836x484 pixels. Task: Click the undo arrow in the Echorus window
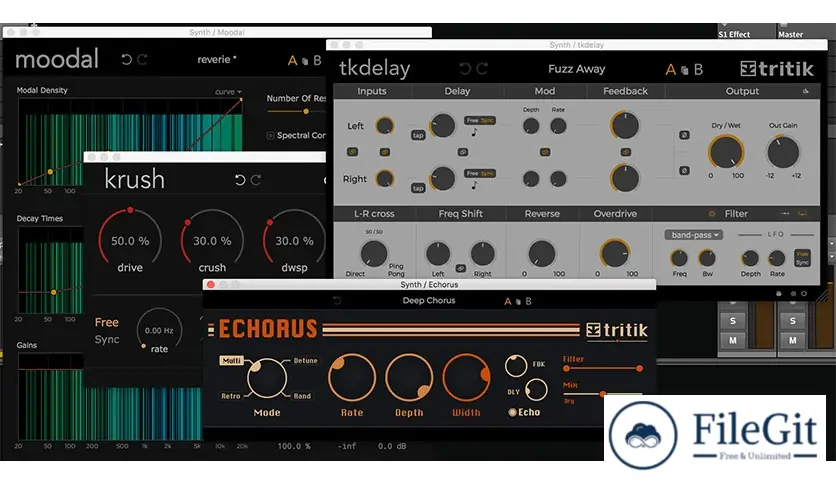(x=336, y=301)
